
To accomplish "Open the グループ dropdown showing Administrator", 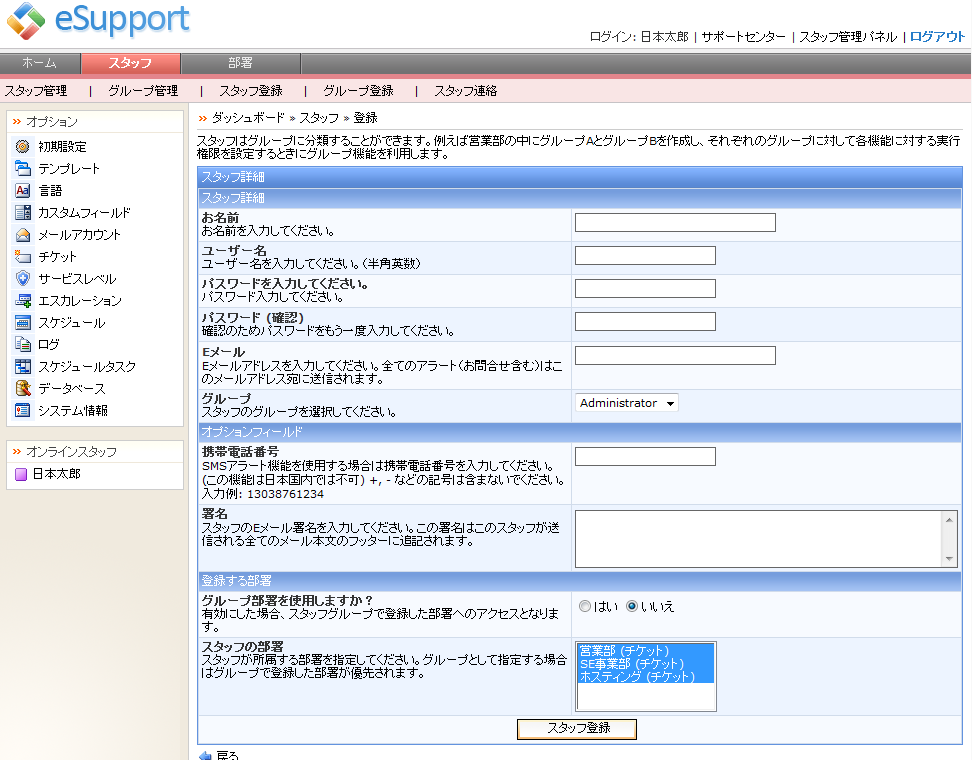I will point(625,403).
